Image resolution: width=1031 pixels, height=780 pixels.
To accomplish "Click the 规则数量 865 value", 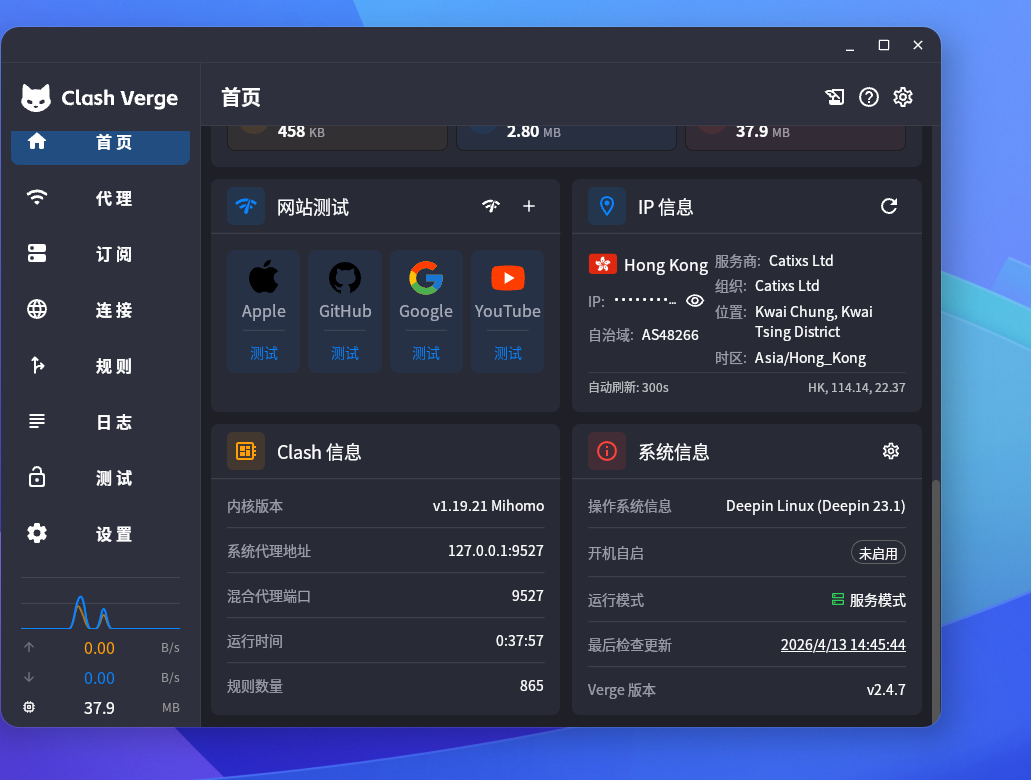I will point(531,685).
